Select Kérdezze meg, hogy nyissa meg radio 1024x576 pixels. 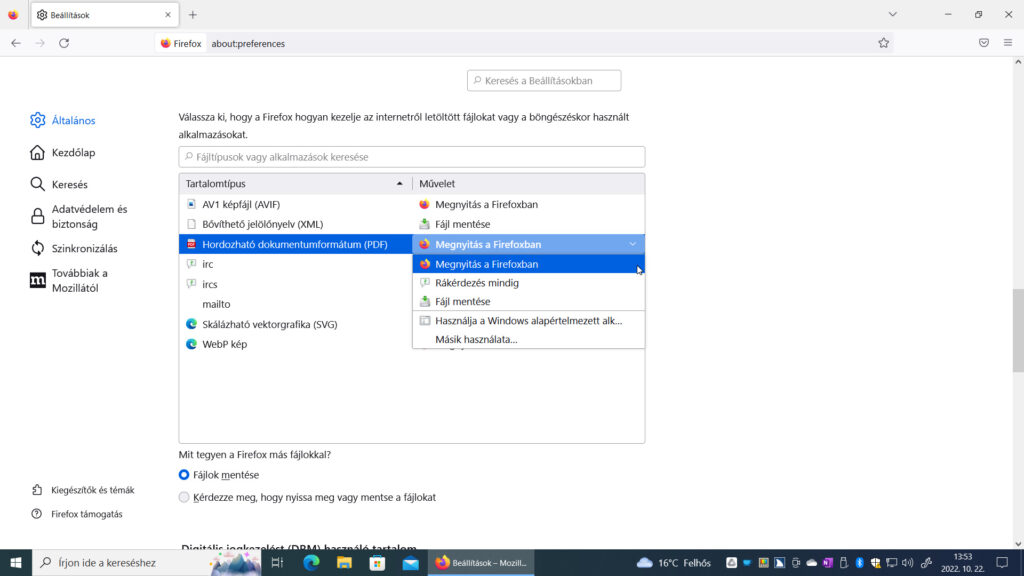(184, 497)
